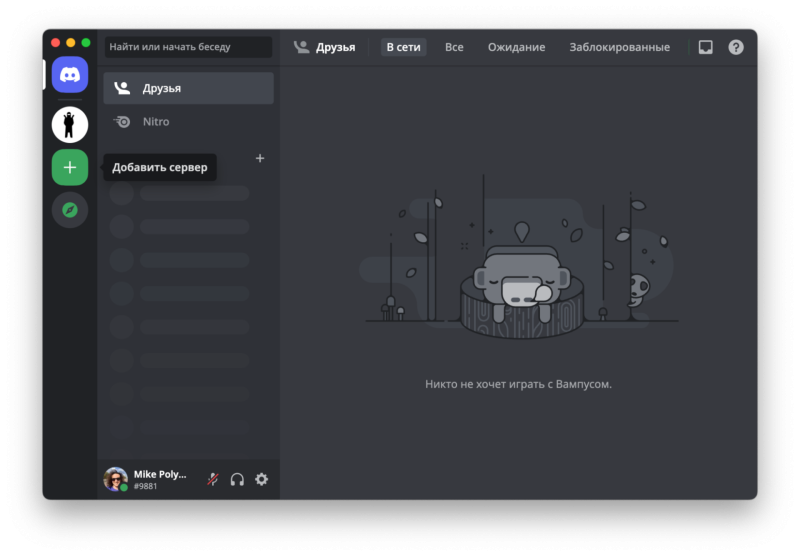Open the server with silhouette figure avatar
800x556 pixels.
pyautogui.click(x=70, y=124)
